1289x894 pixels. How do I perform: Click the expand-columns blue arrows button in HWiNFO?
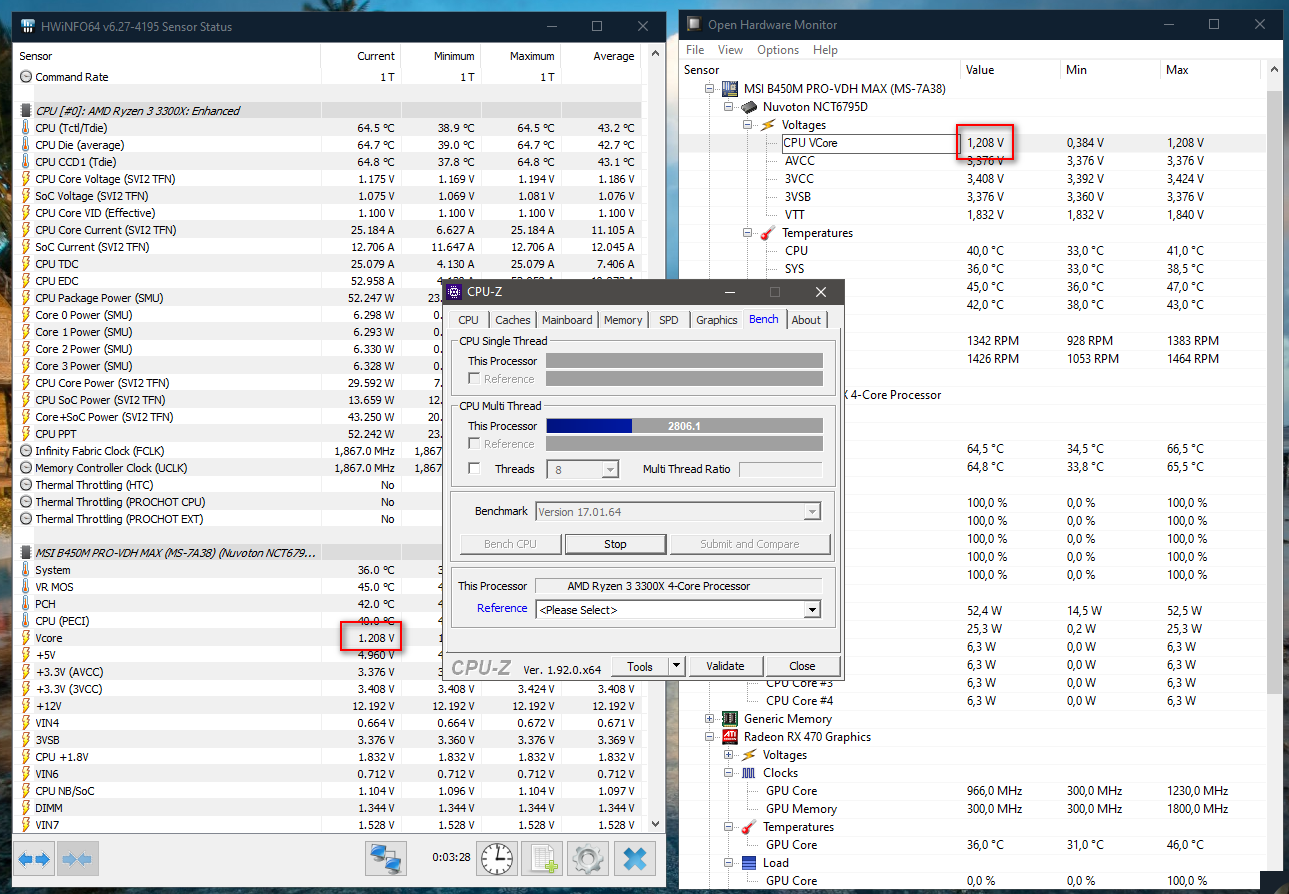coord(34,858)
